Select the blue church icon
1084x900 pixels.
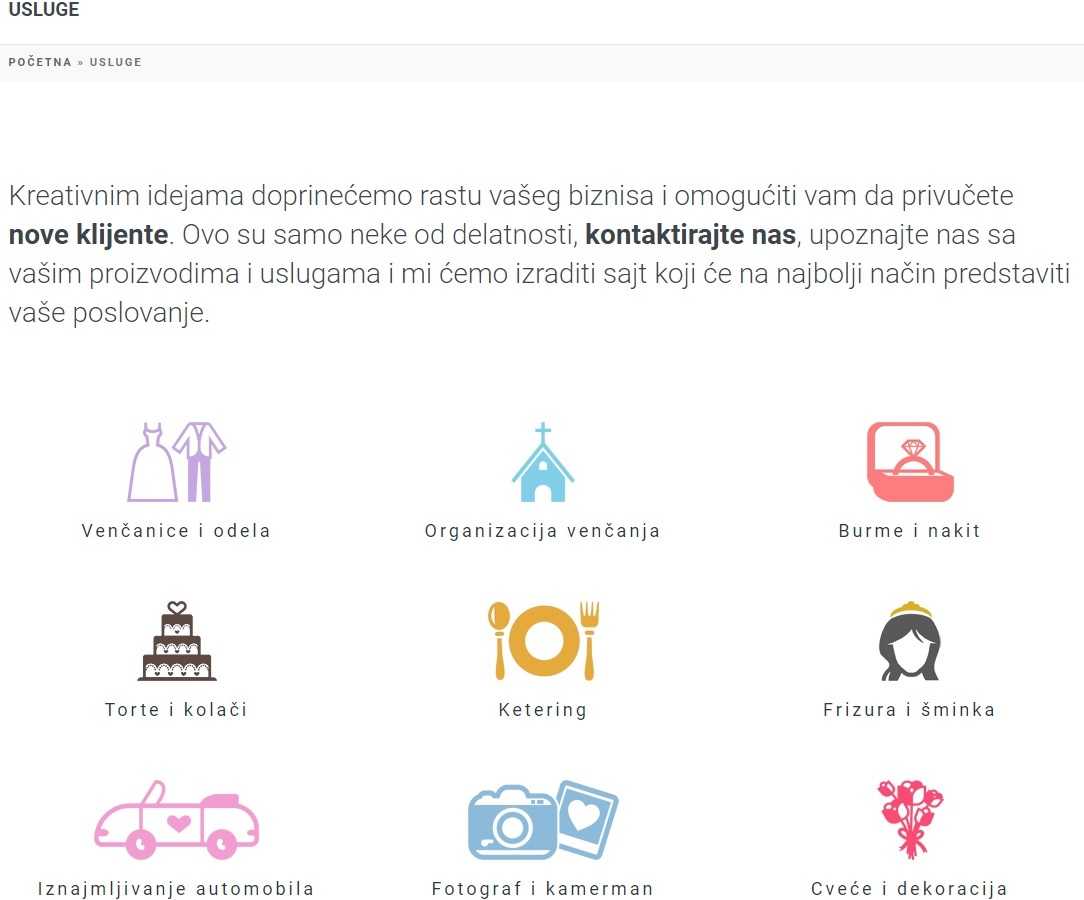(542, 463)
